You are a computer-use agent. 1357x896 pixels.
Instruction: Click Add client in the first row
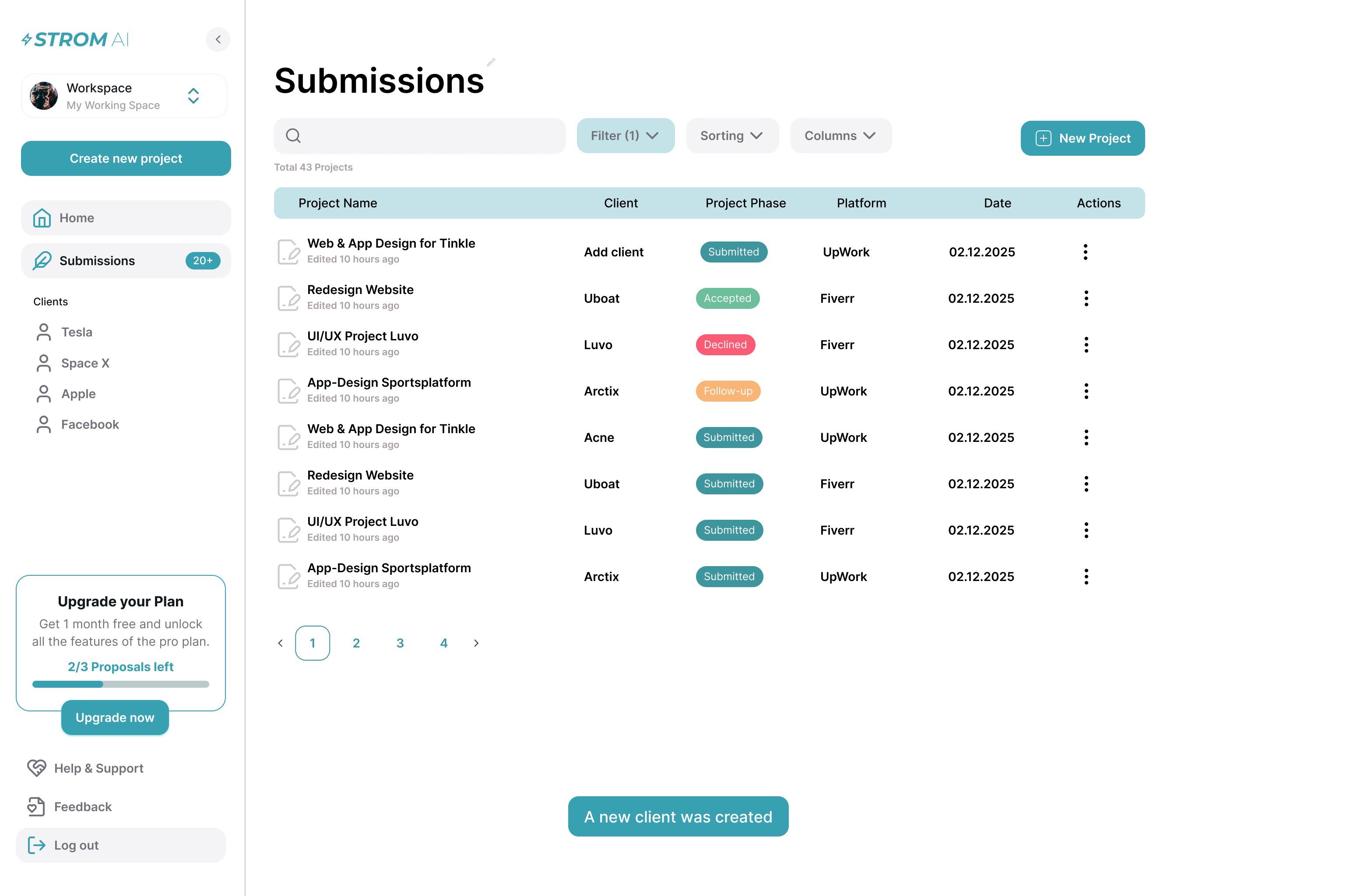613,252
